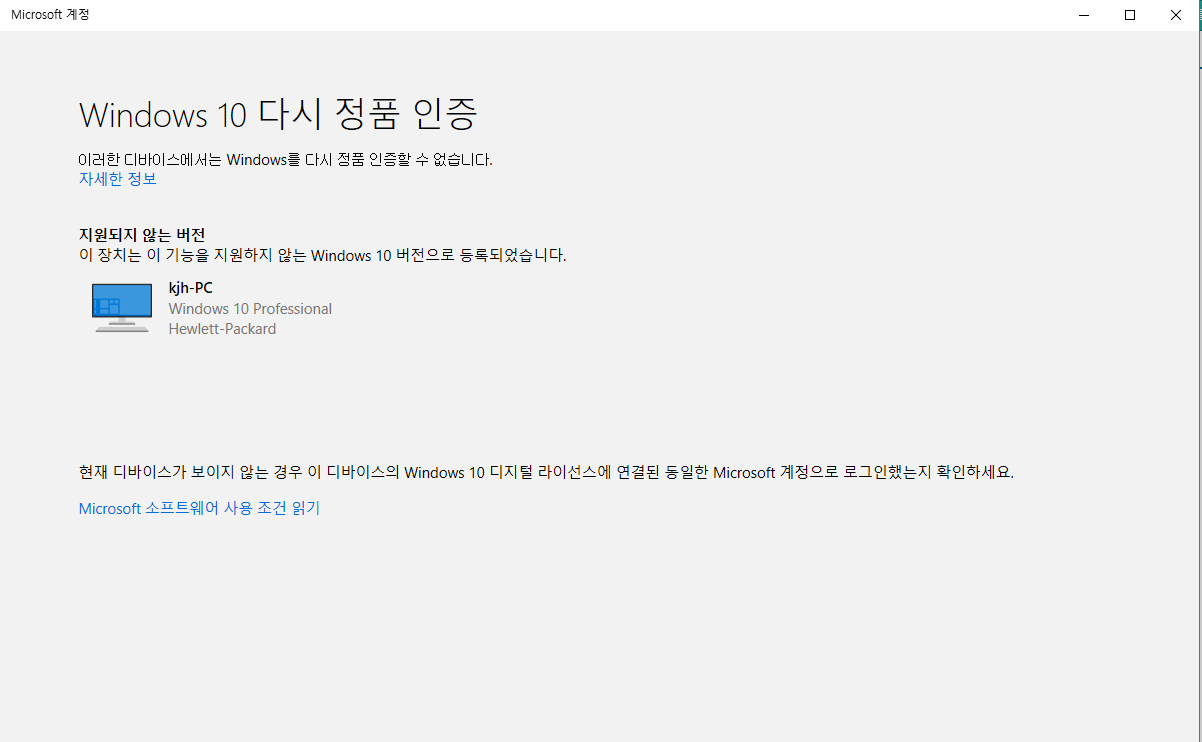The width and height of the screenshot is (1202, 742).
Task: Select the desktop computer illustration
Action: (x=121, y=307)
